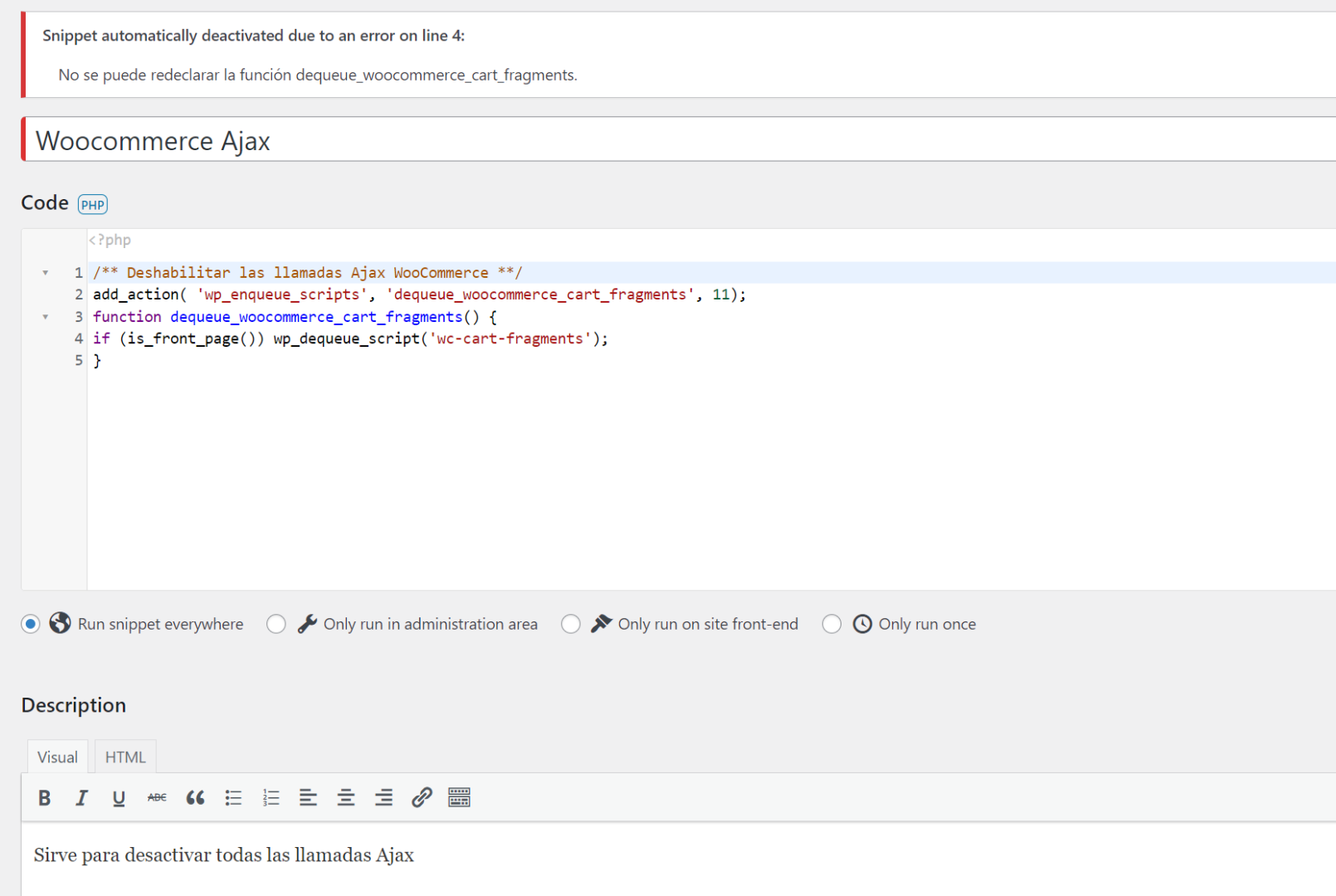1336x896 pixels.
Task: Click the comment line Deshabilitar las llamadas
Action: tap(307, 273)
